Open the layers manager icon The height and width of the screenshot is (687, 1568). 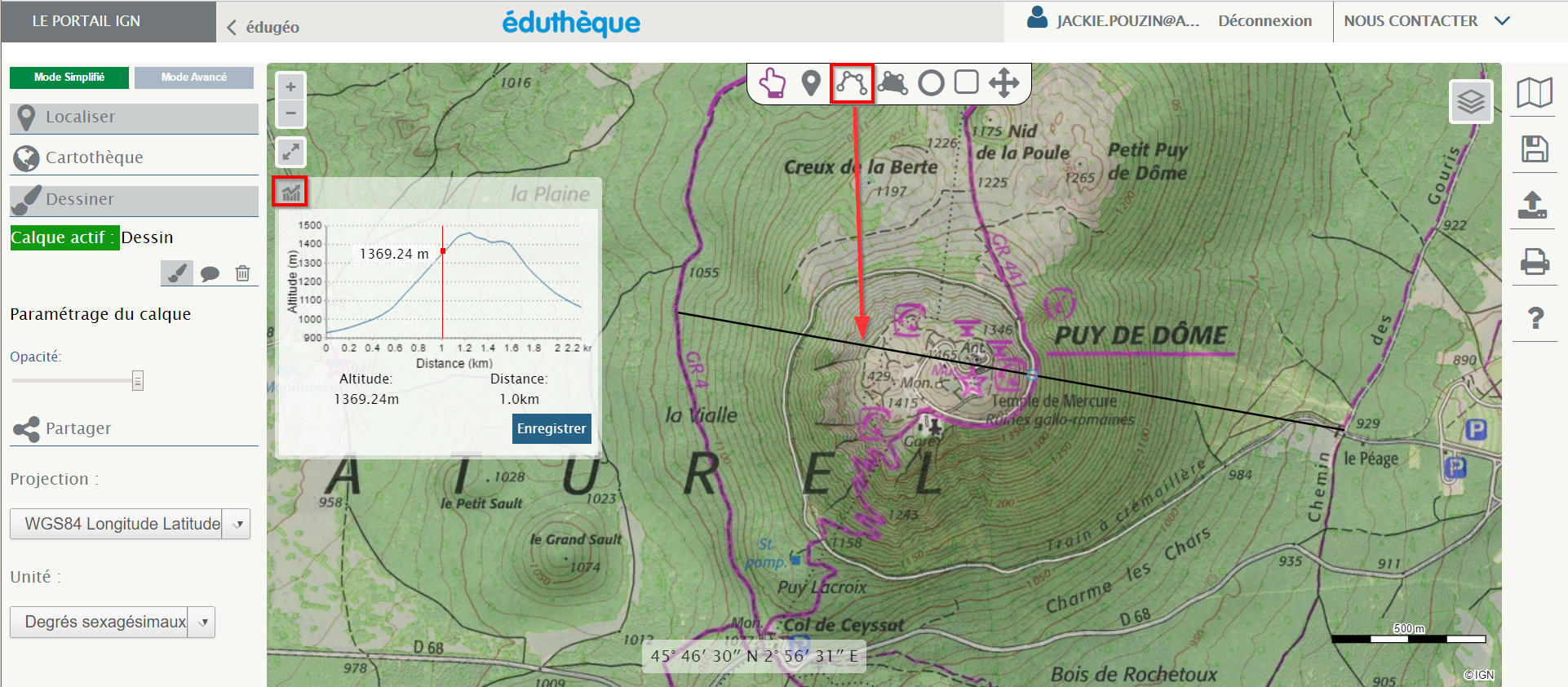coord(1471,102)
